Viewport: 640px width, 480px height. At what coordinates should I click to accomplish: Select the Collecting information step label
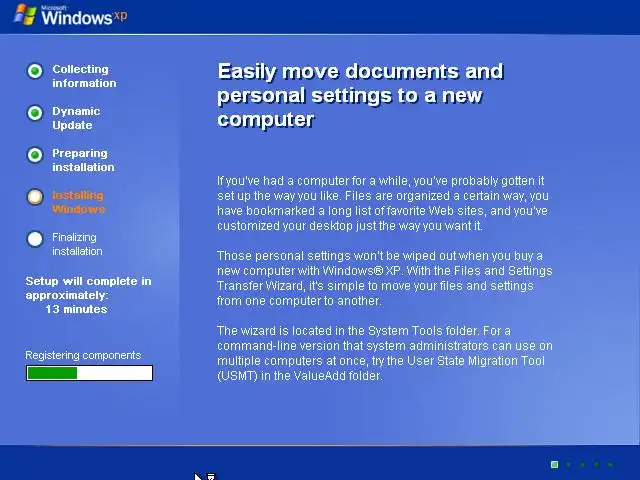(x=84, y=76)
